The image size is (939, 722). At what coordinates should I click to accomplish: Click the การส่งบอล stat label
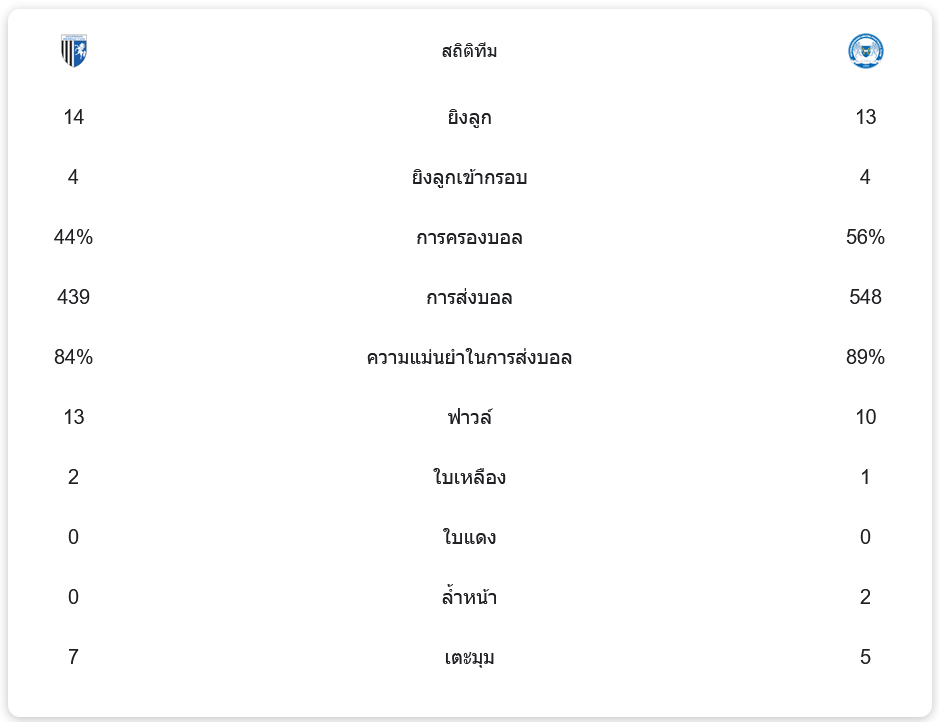469,298
